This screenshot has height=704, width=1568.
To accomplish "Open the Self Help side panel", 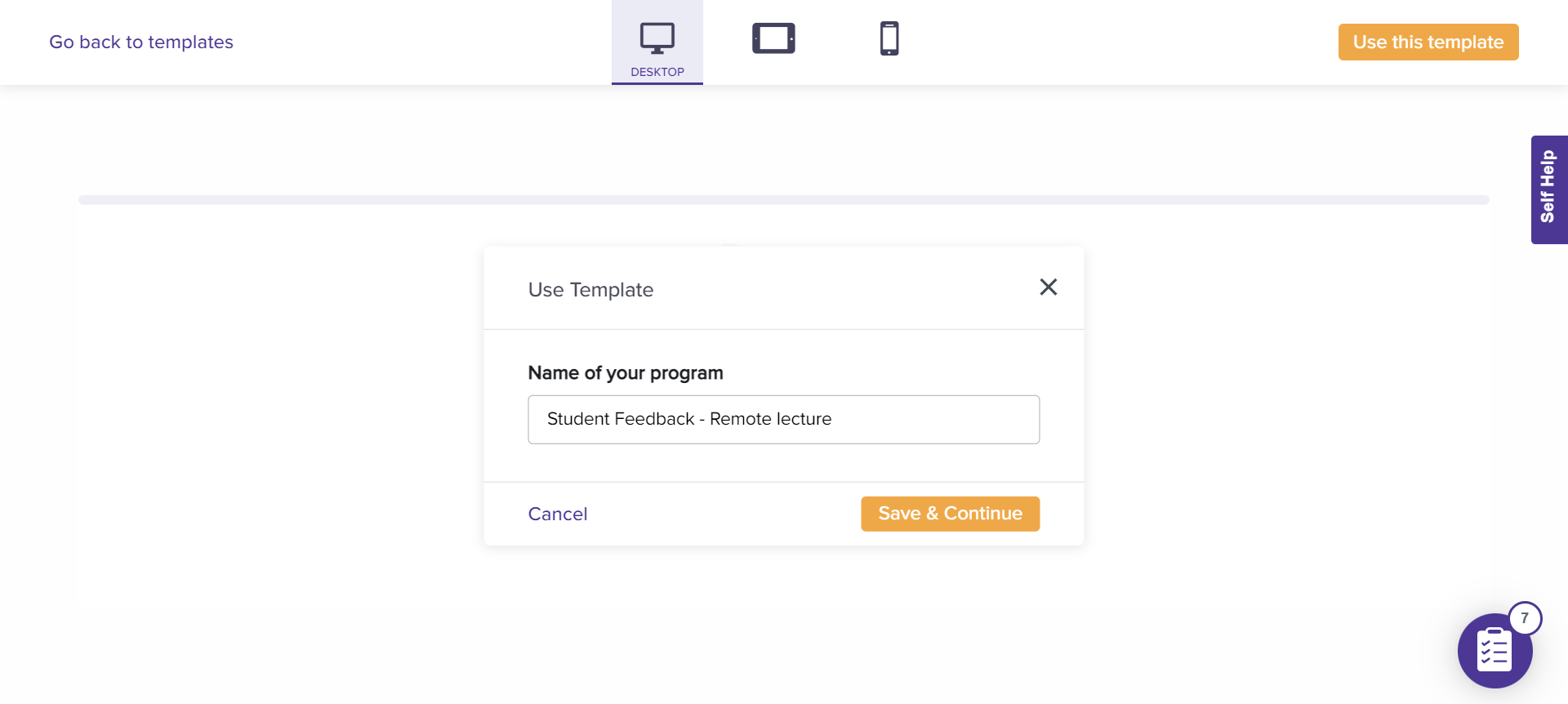I will tap(1548, 189).
